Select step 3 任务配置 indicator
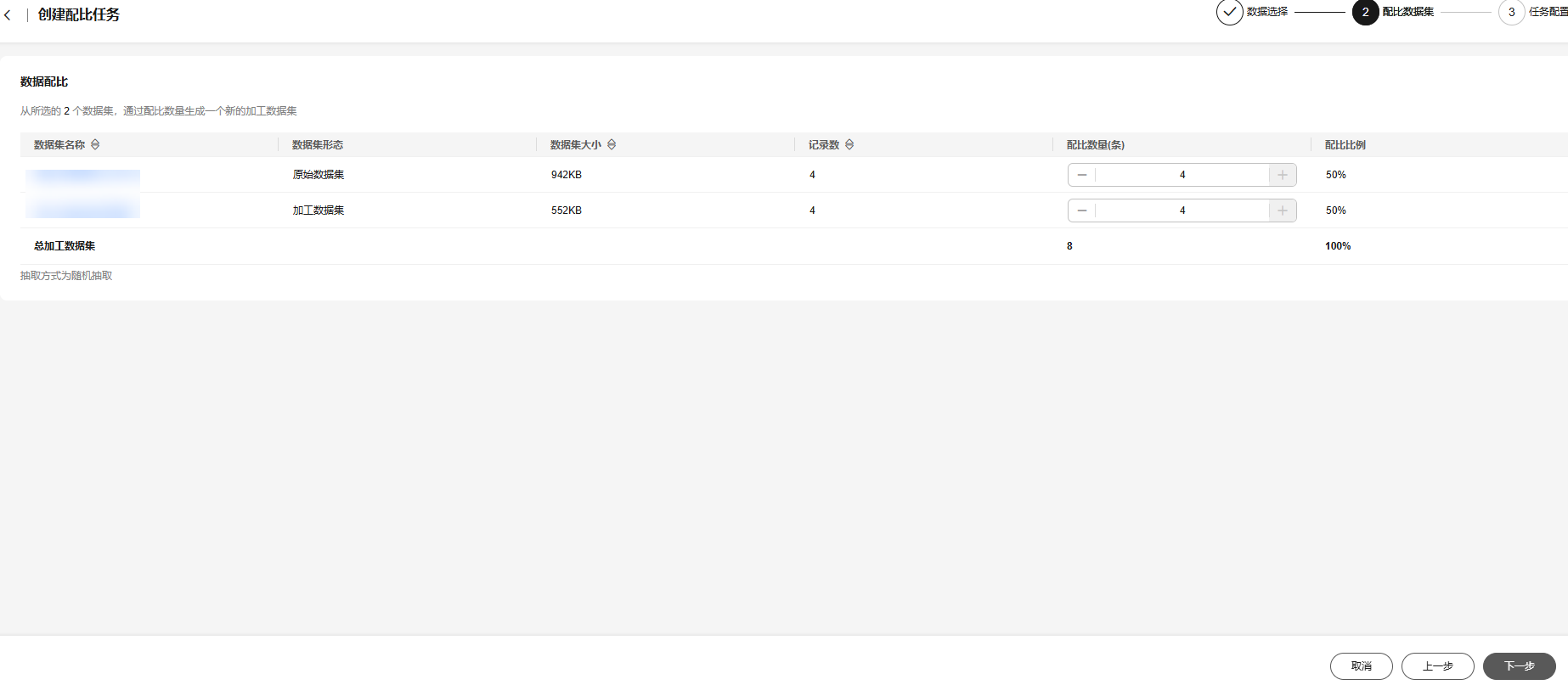Image resolution: width=1568 pixels, height=685 pixels. point(1511,12)
